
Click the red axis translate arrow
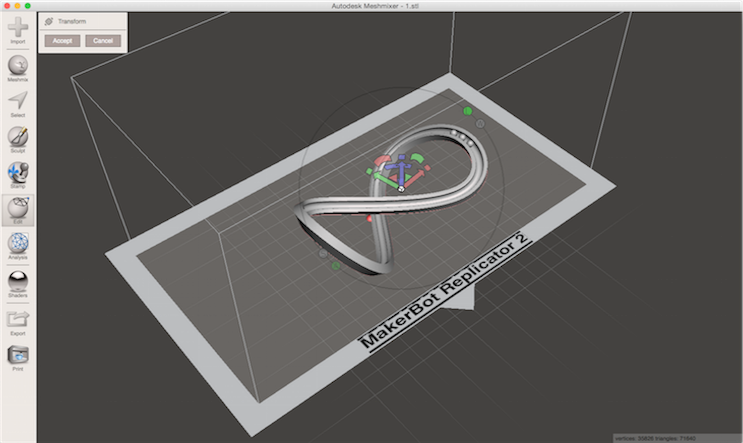pos(415,179)
